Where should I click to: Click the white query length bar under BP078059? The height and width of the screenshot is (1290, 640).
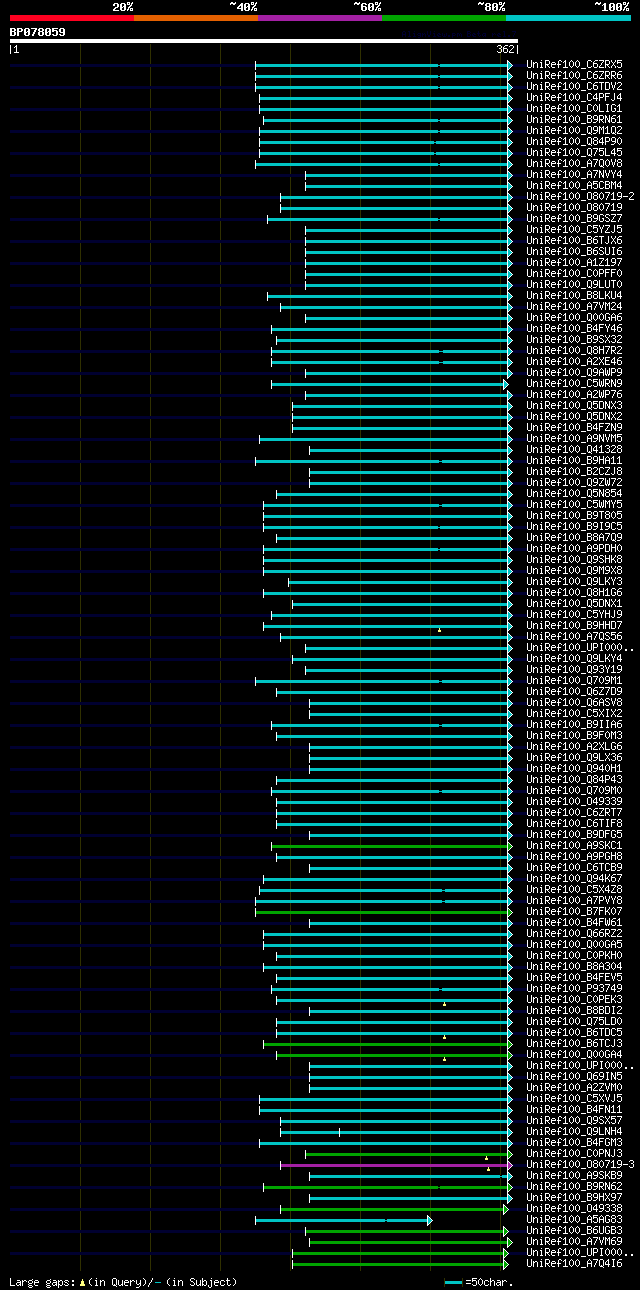tap(264, 41)
